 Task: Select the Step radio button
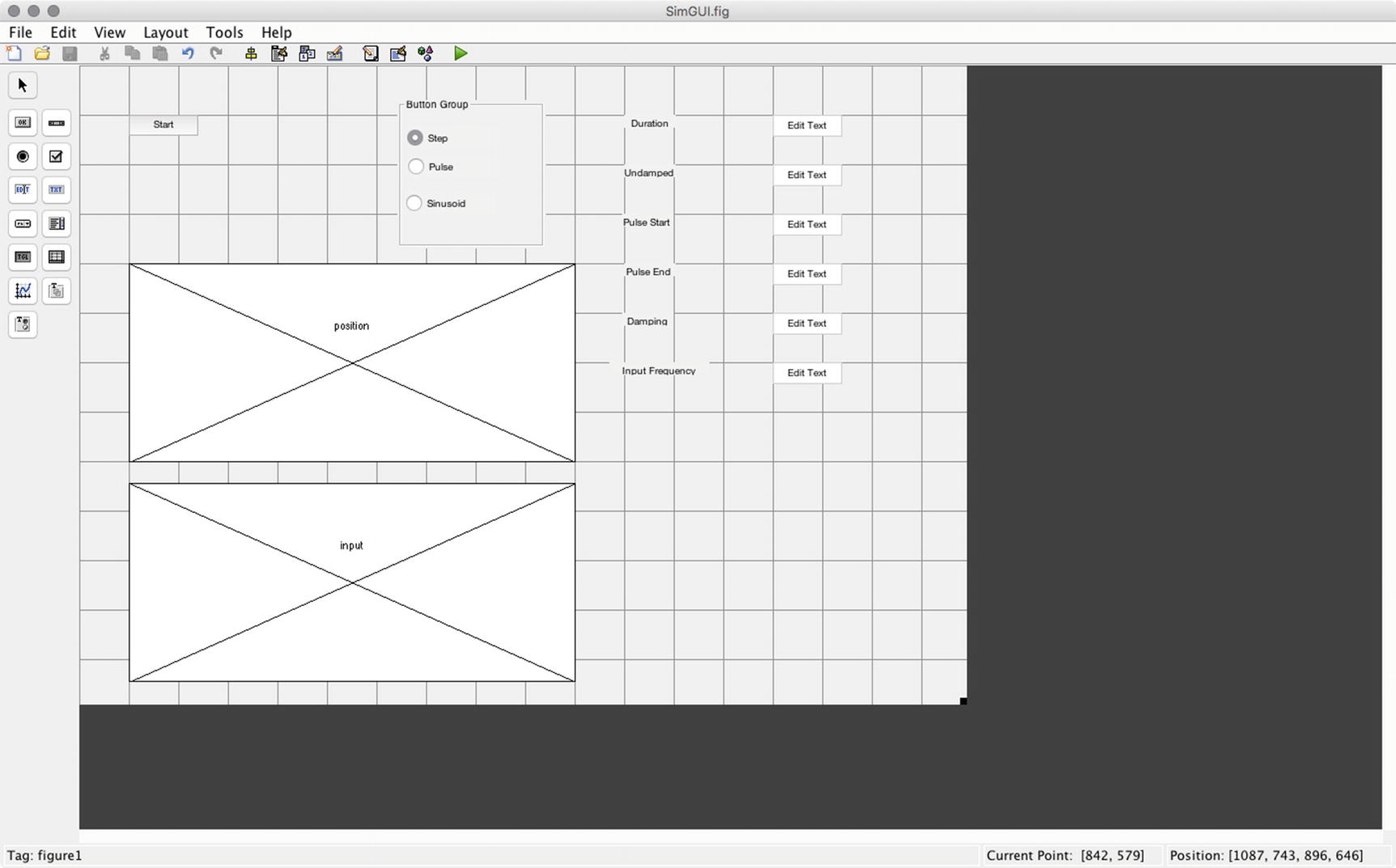[414, 138]
